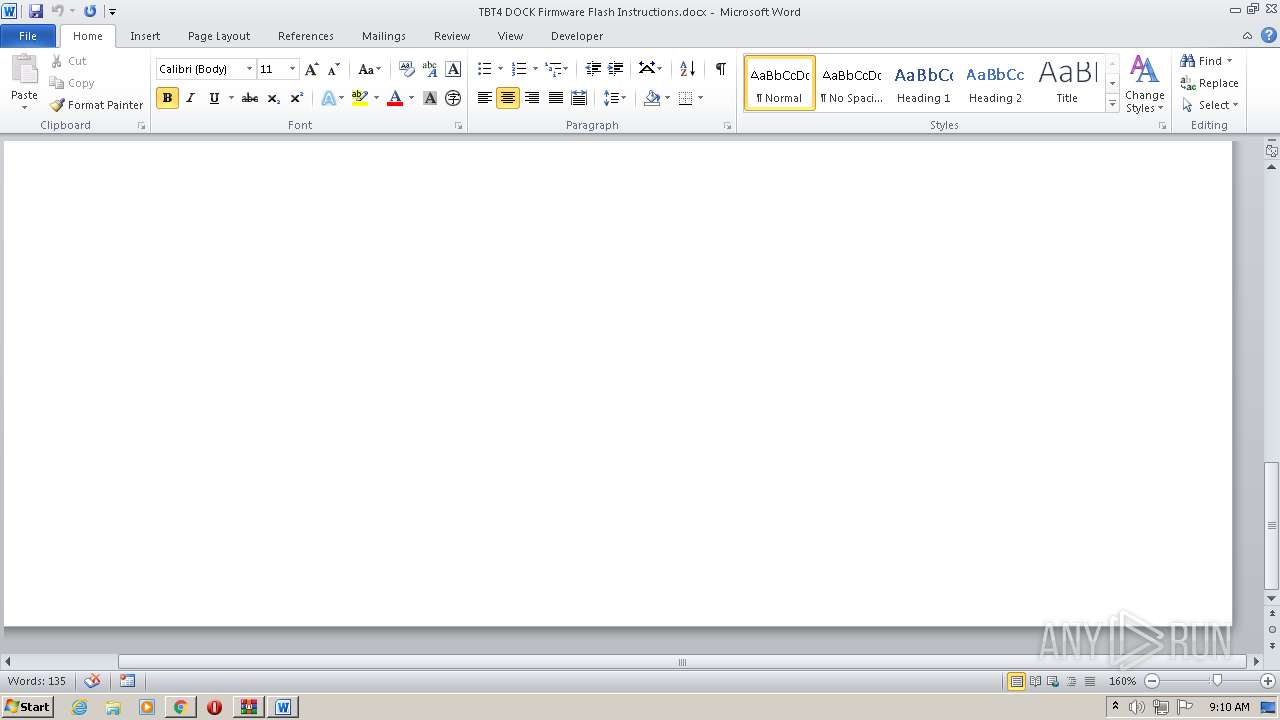This screenshot has height=720, width=1280.
Task: Toggle Bold formatting
Action: coord(167,98)
